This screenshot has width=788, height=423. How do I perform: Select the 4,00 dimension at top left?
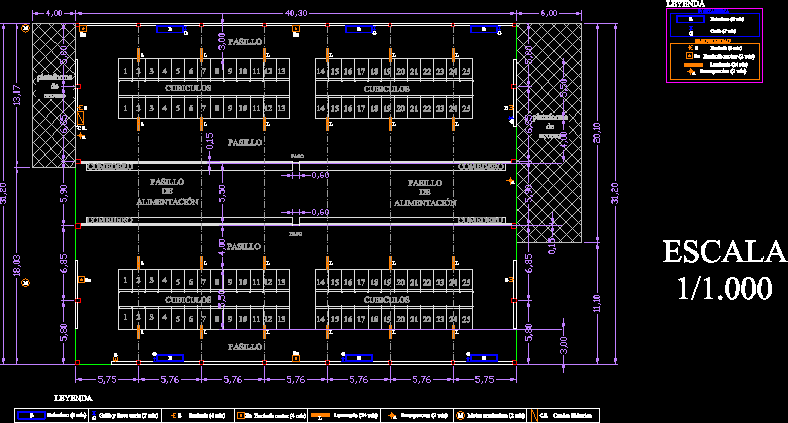[x=54, y=13]
